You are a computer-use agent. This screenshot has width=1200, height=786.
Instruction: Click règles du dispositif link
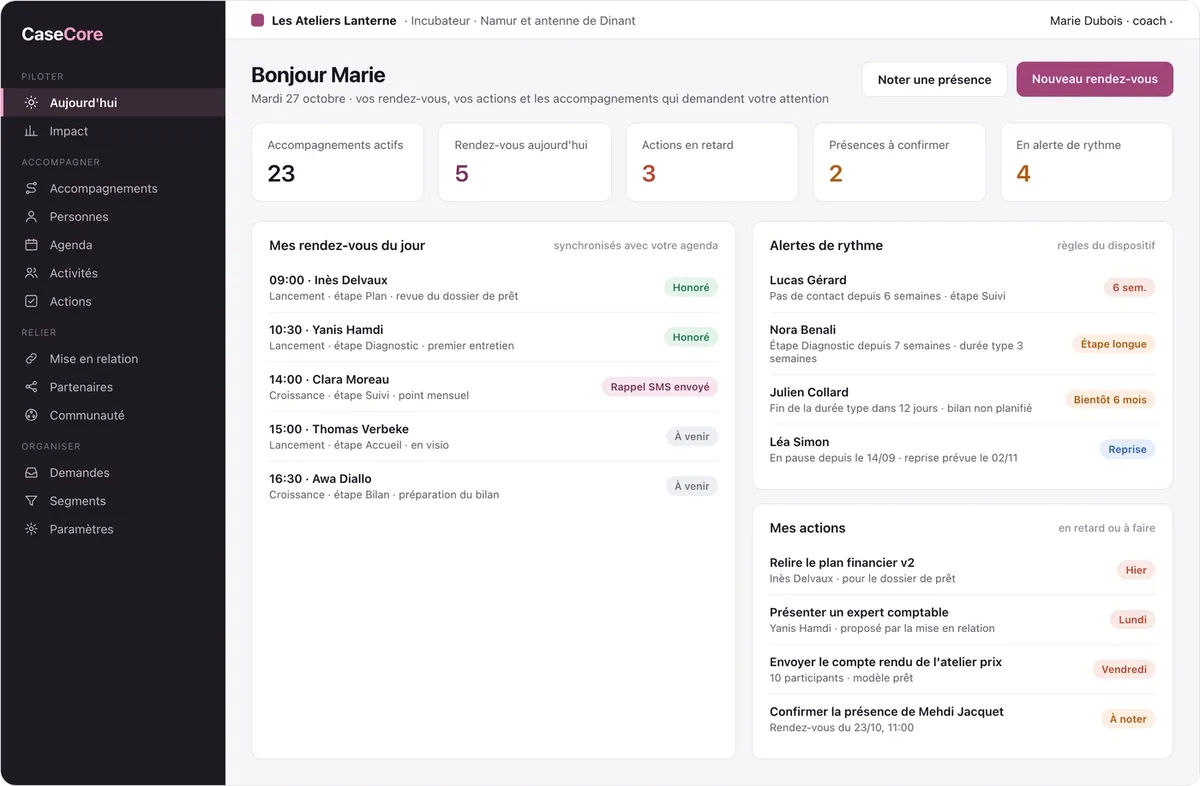pos(1106,246)
